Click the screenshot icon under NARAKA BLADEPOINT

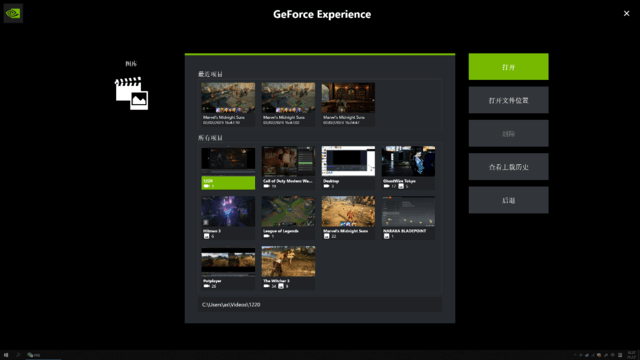(387, 236)
